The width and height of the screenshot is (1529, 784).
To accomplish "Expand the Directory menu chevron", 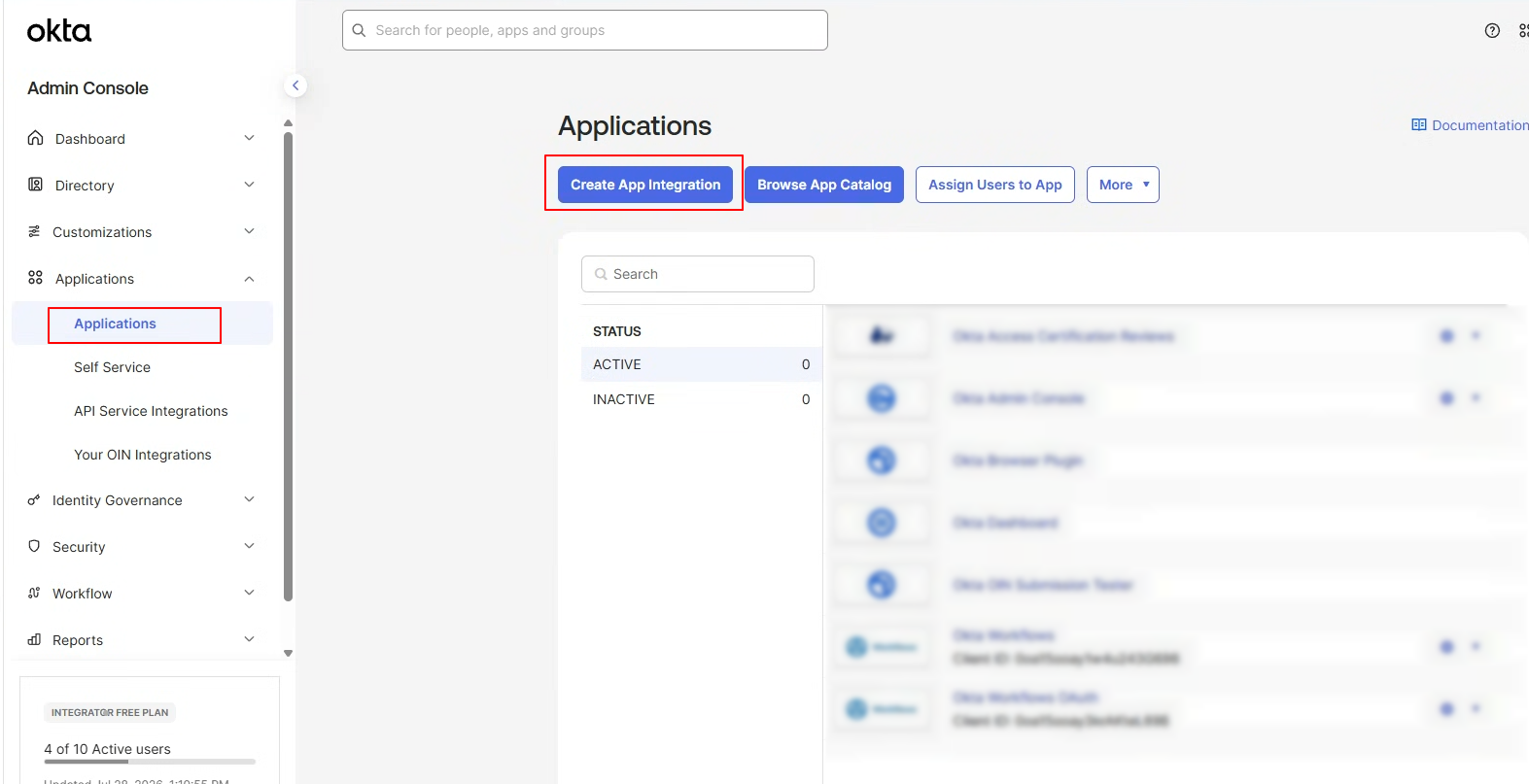I will point(249,185).
